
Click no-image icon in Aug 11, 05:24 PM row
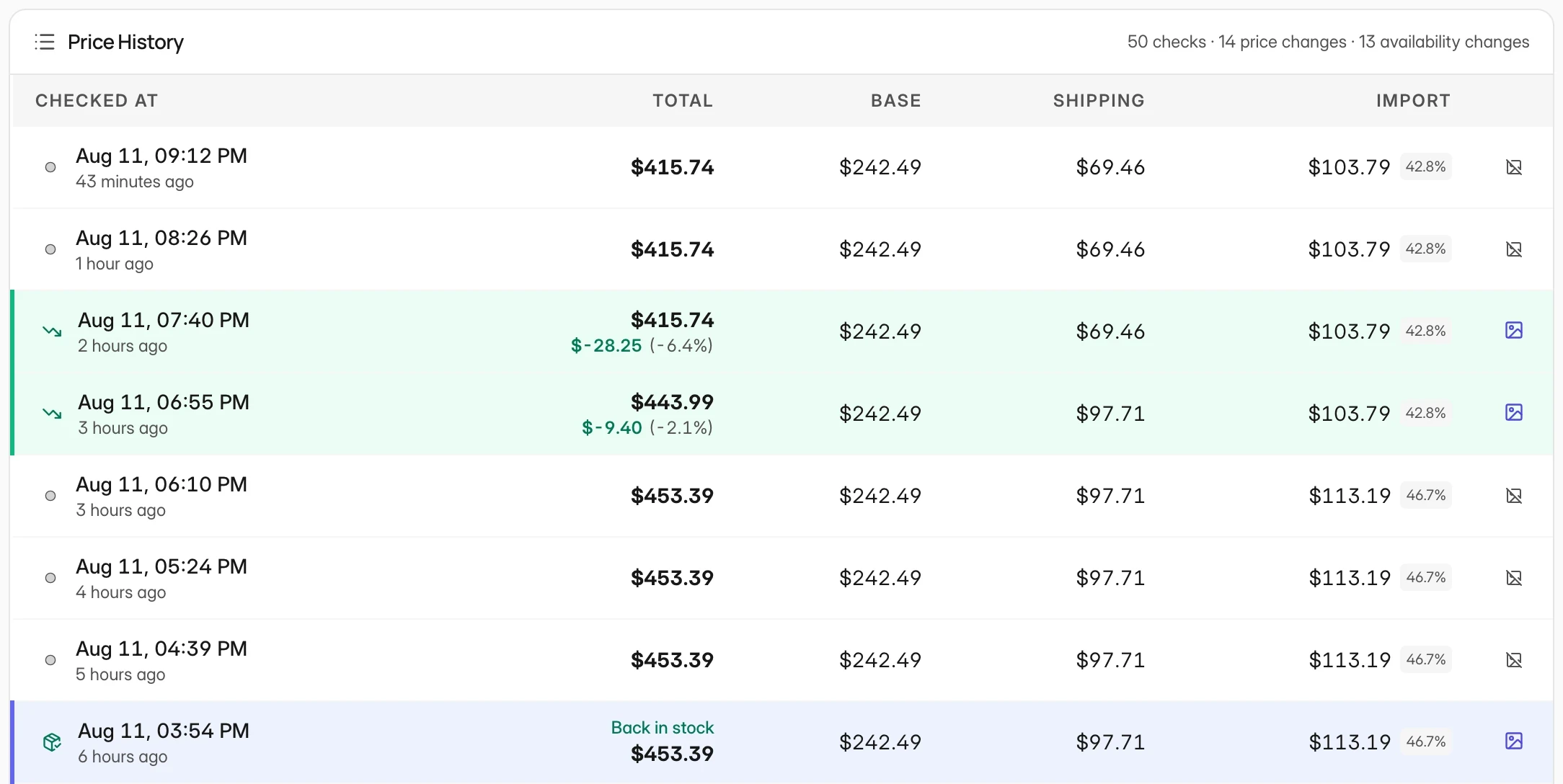[x=1514, y=578]
